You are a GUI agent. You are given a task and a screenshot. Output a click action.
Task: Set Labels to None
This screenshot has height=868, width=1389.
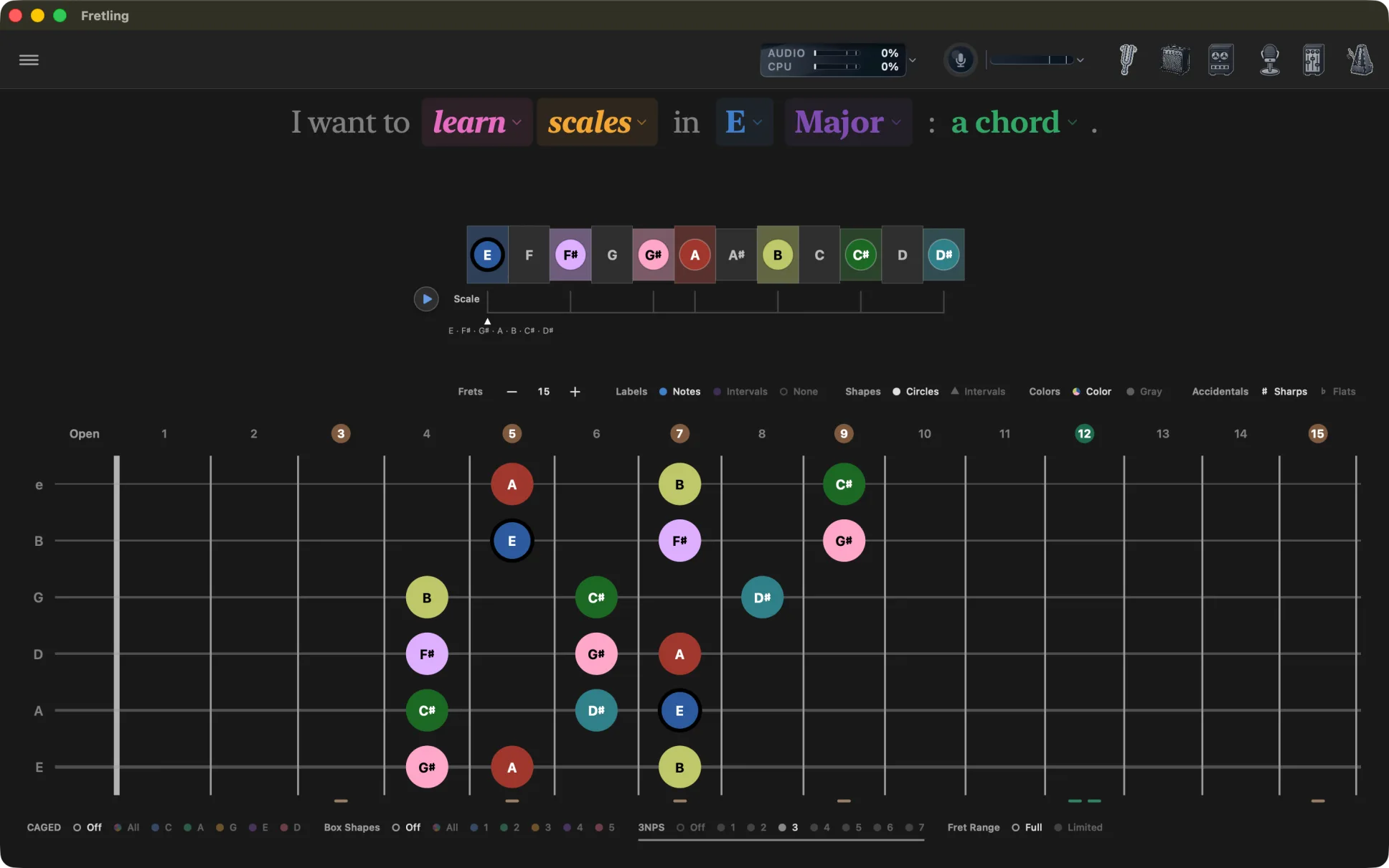point(799,392)
